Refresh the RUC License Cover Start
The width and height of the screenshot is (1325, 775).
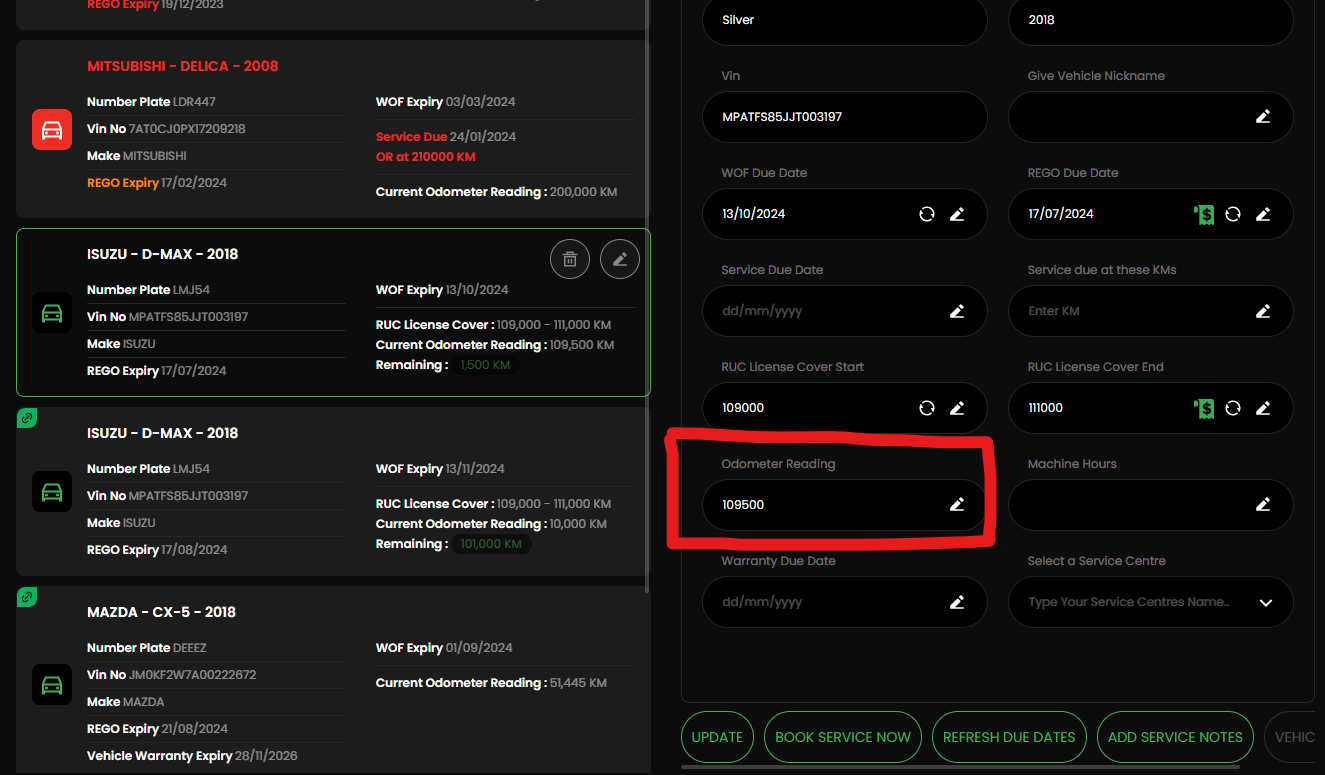(x=927, y=408)
